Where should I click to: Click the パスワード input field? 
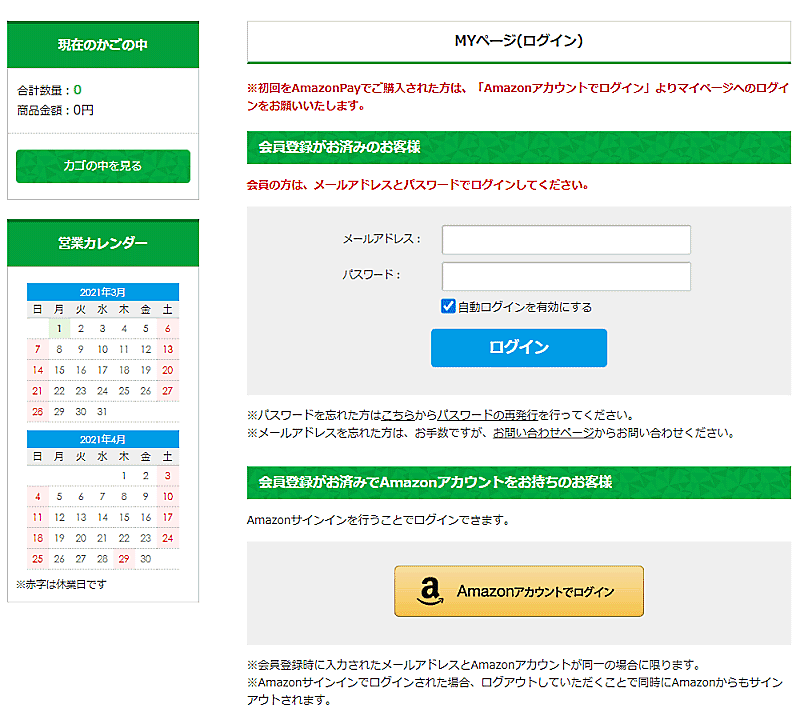(566, 276)
